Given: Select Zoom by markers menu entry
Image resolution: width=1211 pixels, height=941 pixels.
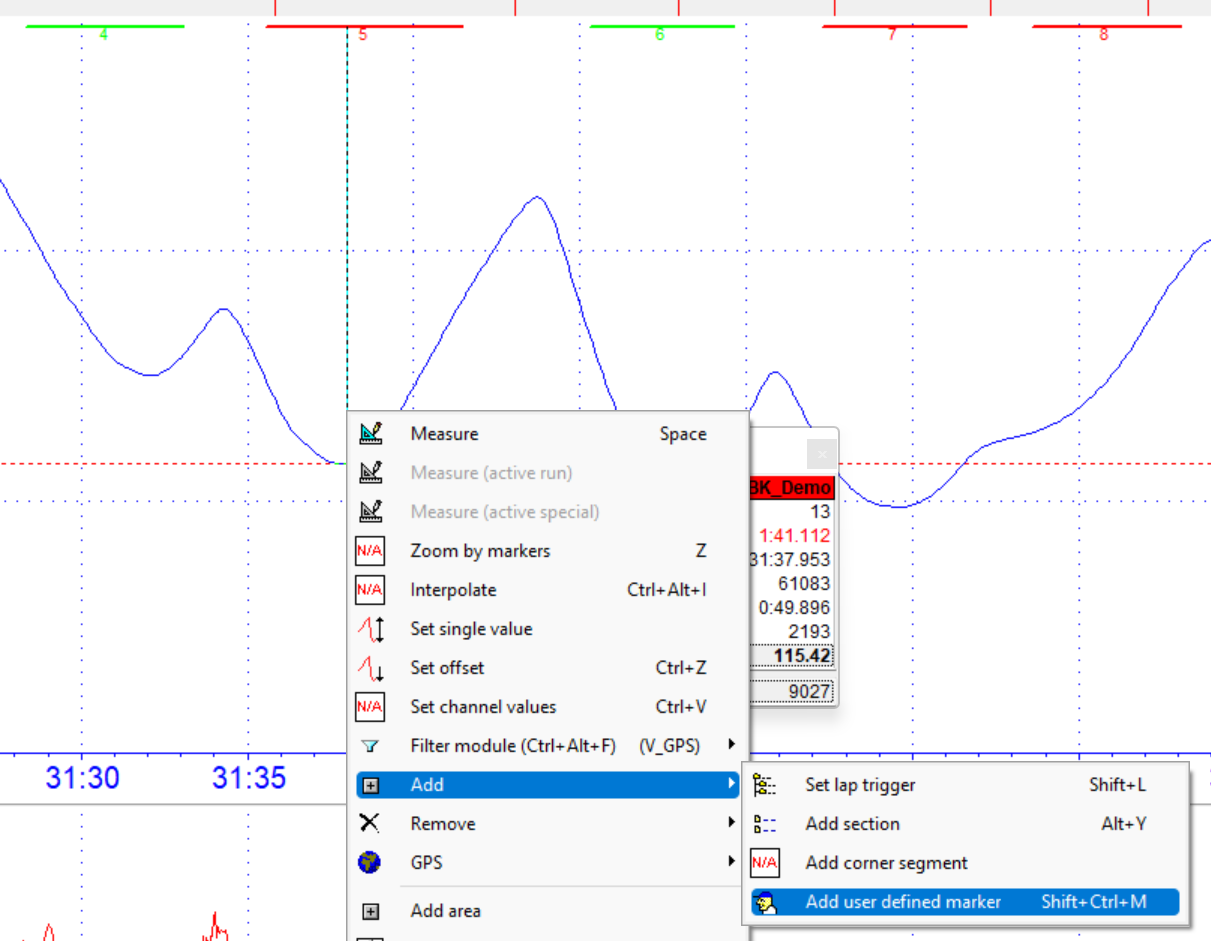Looking at the screenshot, I should [x=480, y=551].
